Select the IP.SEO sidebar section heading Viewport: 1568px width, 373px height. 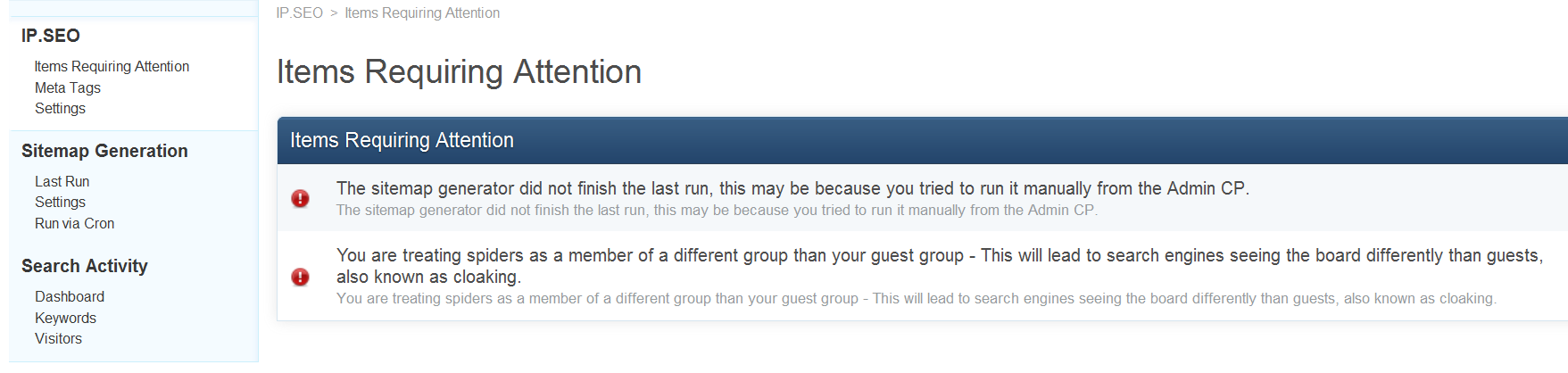tap(51, 36)
